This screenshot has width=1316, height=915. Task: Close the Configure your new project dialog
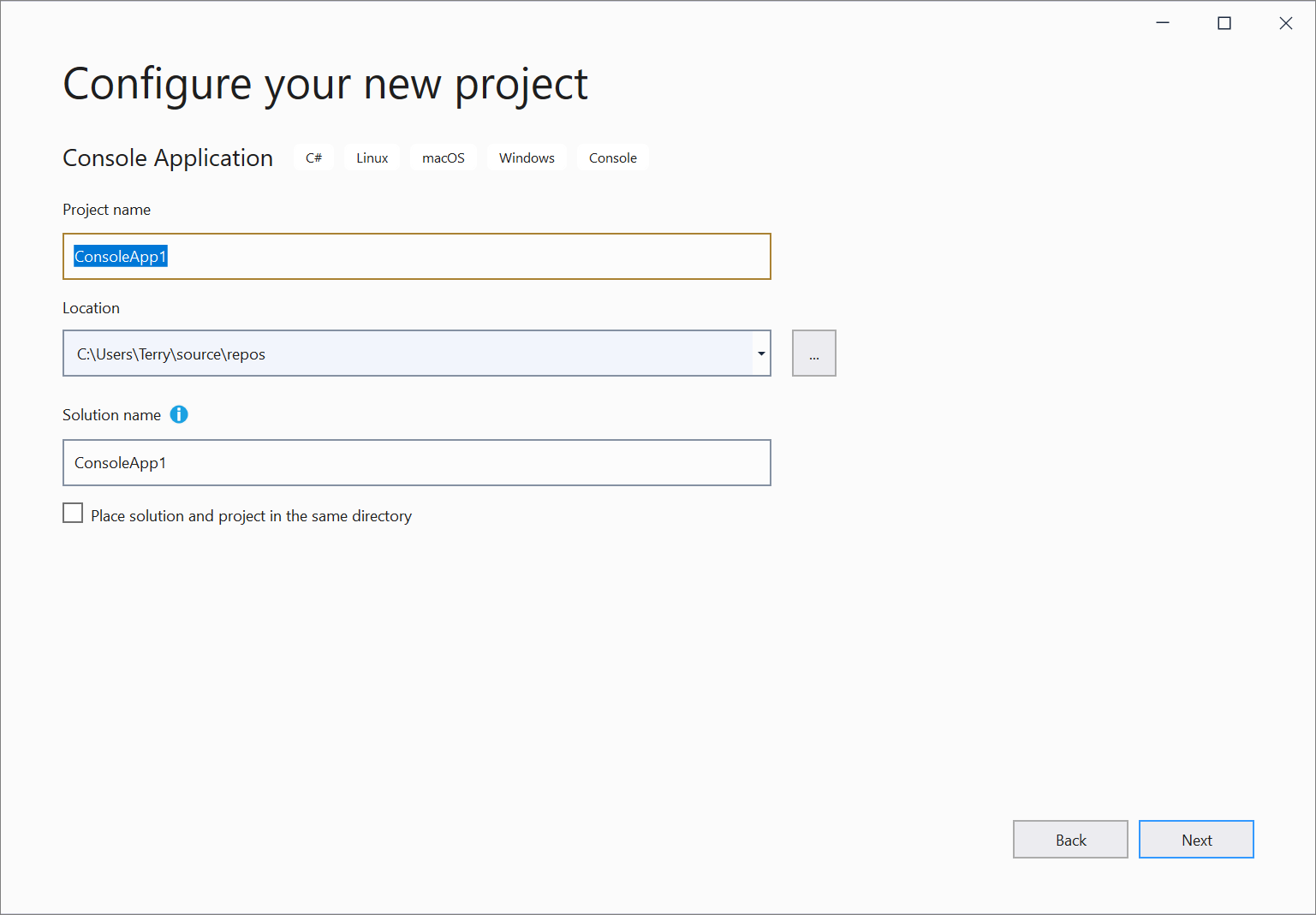tap(1285, 23)
